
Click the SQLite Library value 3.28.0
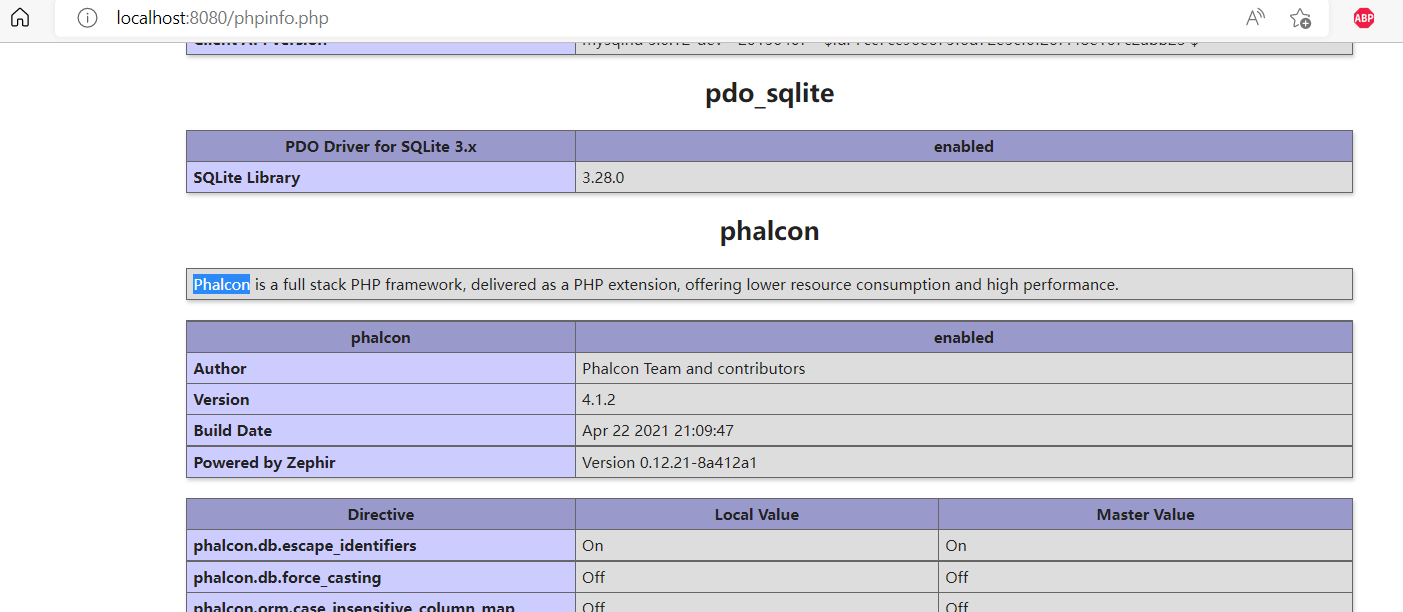click(603, 178)
